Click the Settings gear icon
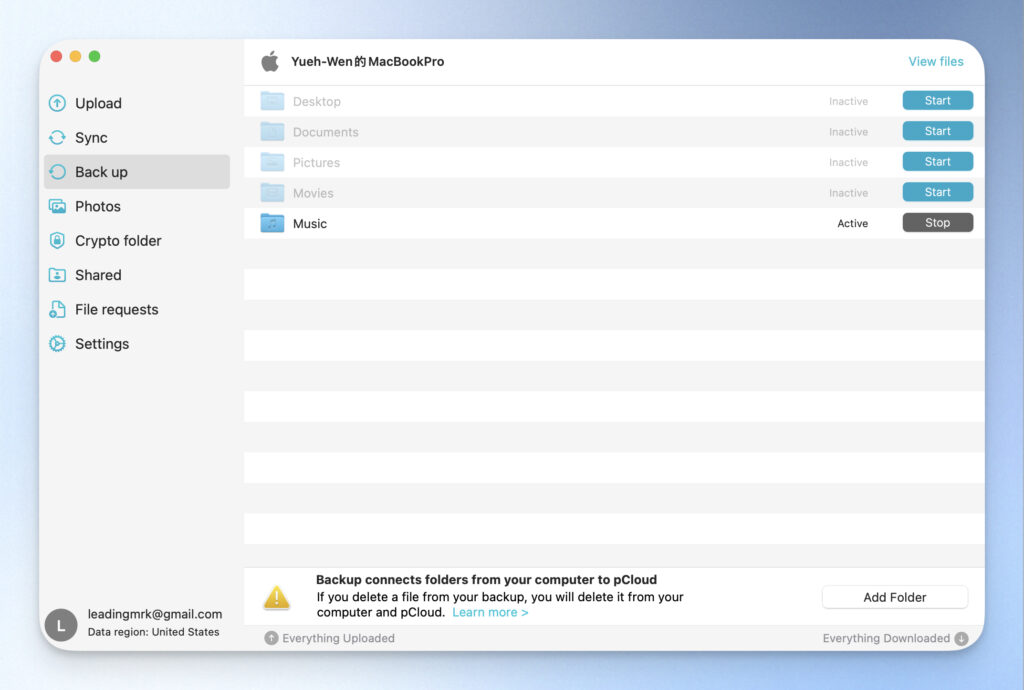Viewport: 1024px width, 690px height. pyautogui.click(x=57, y=344)
